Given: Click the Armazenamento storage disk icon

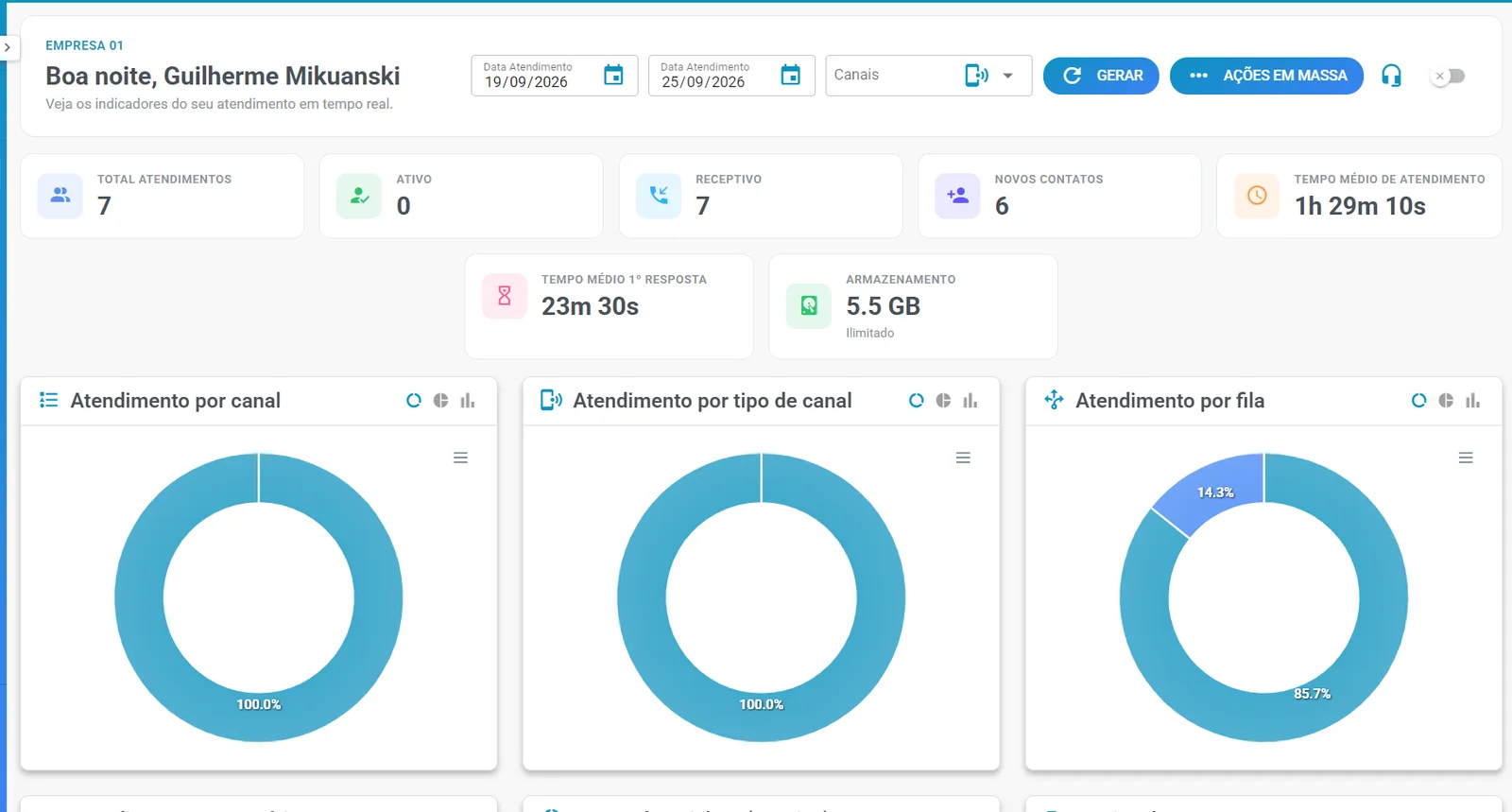Looking at the screenshot, I should coord(809,305).
